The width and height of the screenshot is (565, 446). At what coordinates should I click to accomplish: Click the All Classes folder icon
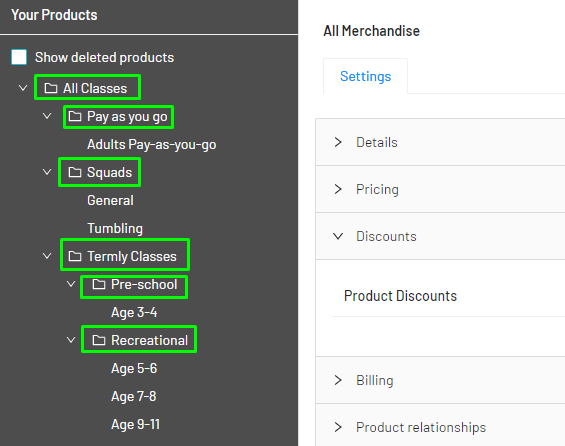click(x=51, y=88)
